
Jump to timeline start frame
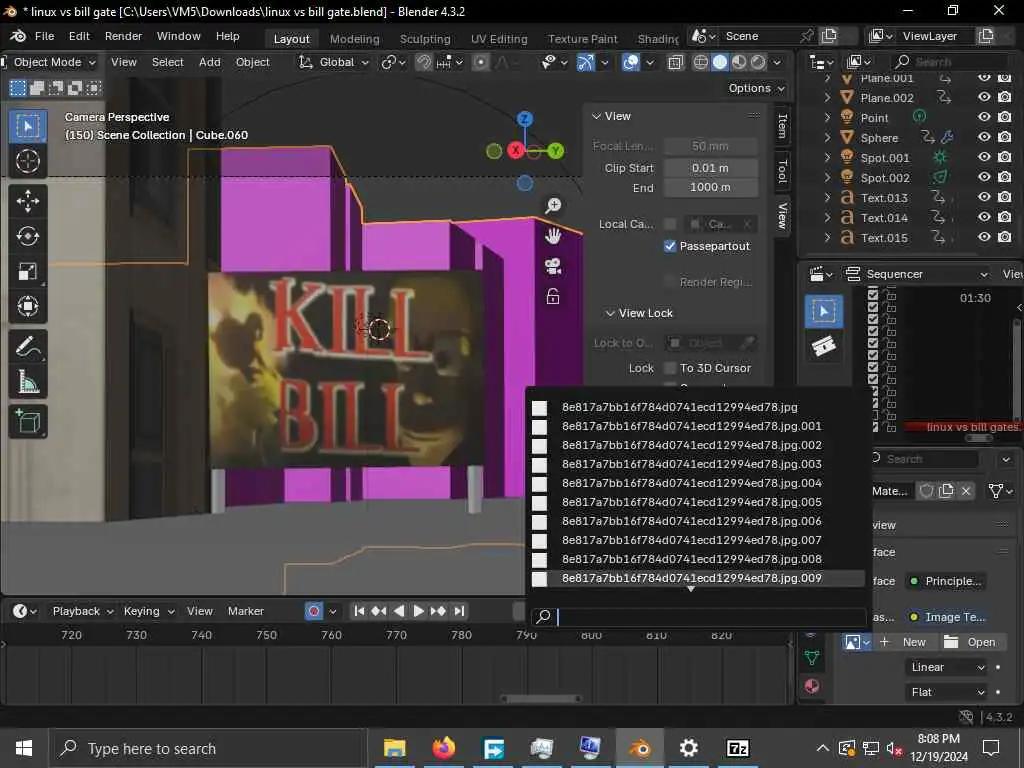pyautogui.click(x=359, y=611)
